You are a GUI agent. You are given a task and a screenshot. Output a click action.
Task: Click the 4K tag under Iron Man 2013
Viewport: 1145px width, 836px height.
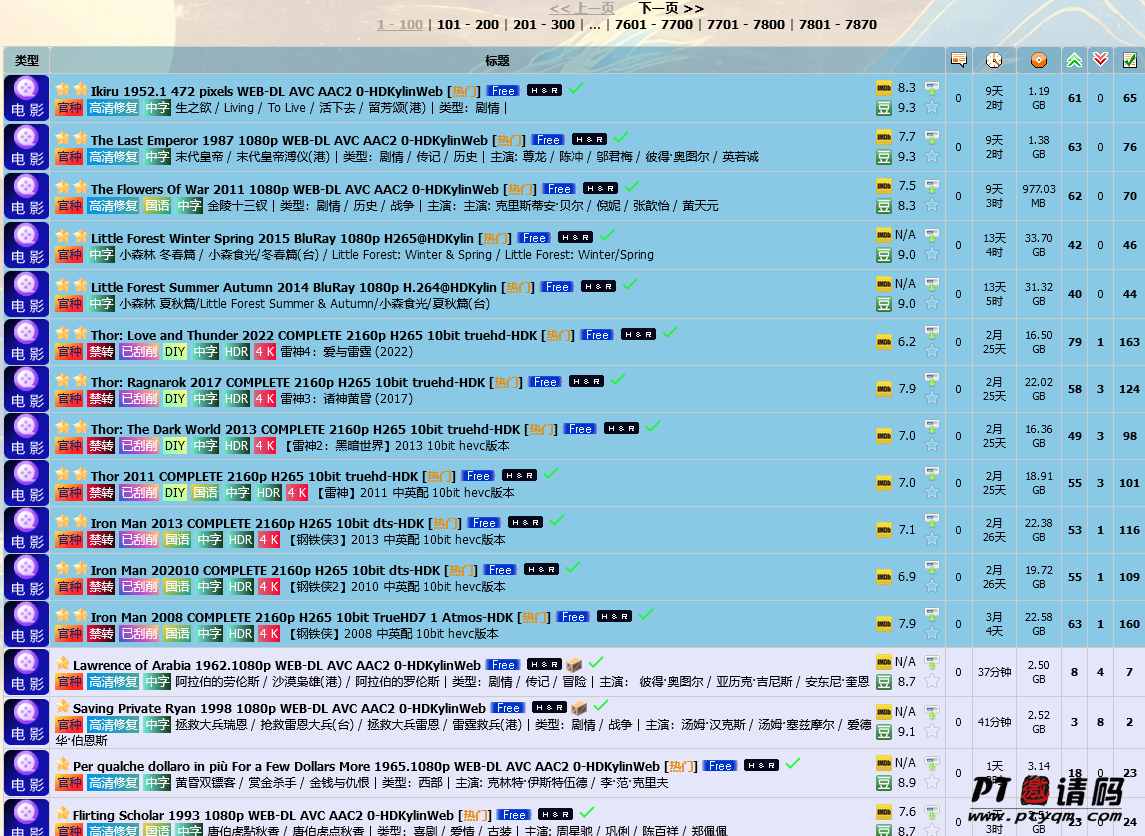tap(268, 540)
